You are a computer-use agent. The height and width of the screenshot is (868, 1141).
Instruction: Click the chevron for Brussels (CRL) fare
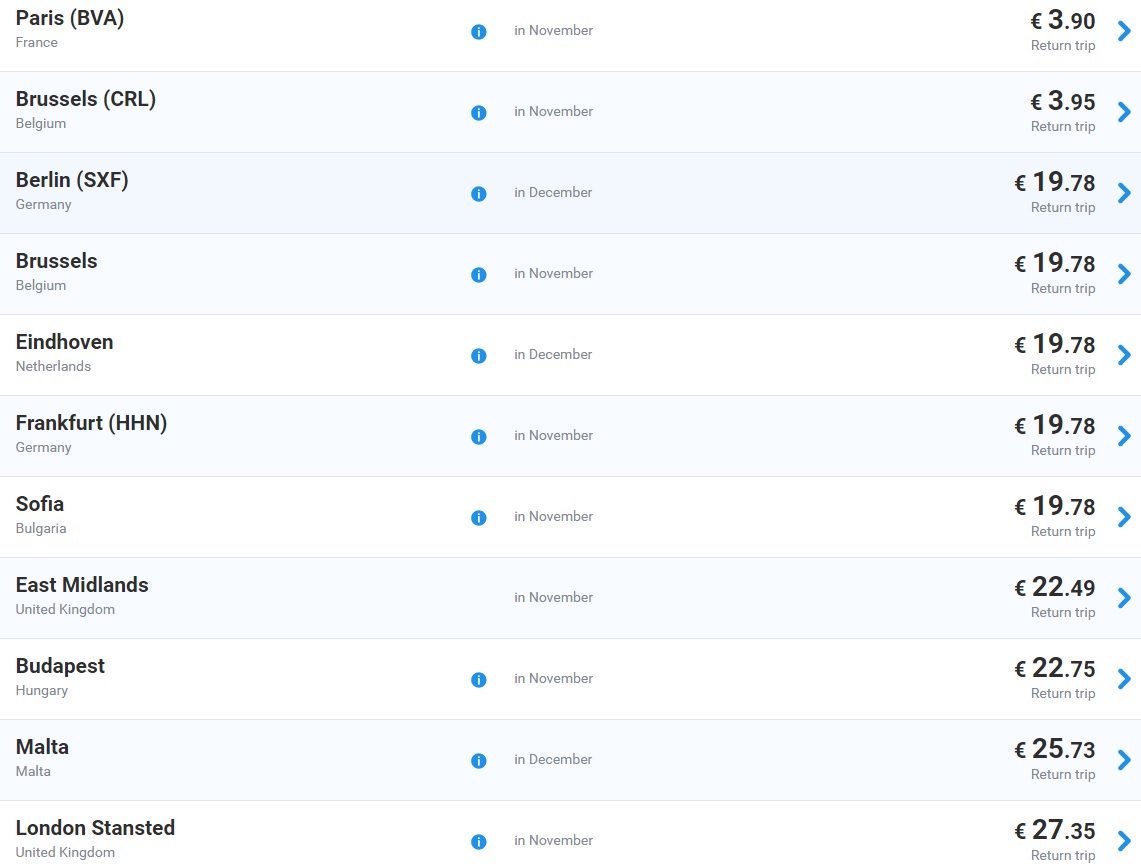(1124, 112)
